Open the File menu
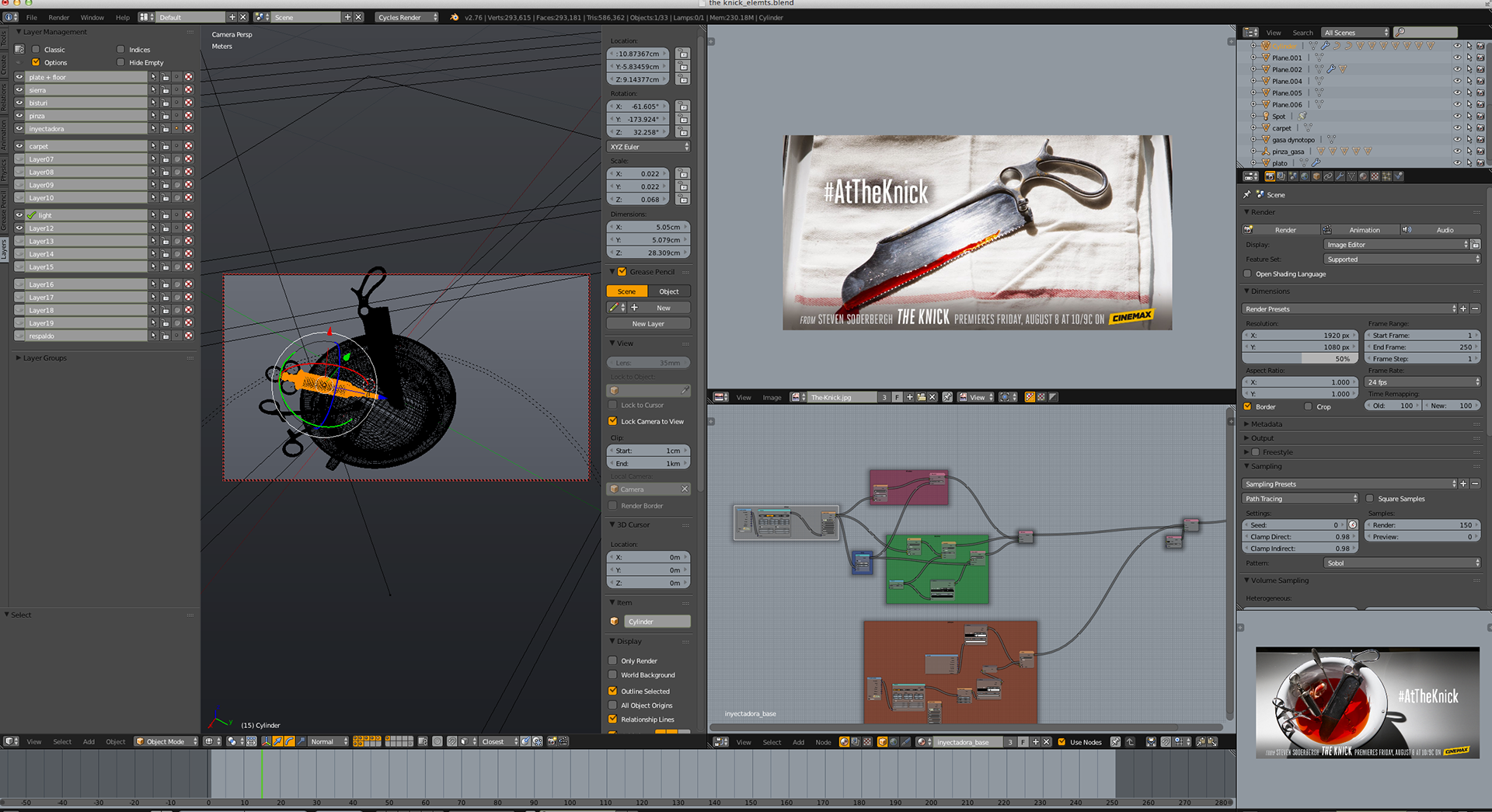 coord(32,17)
